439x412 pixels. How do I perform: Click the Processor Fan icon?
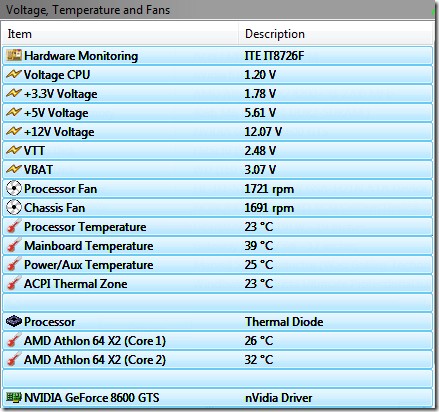14,189
